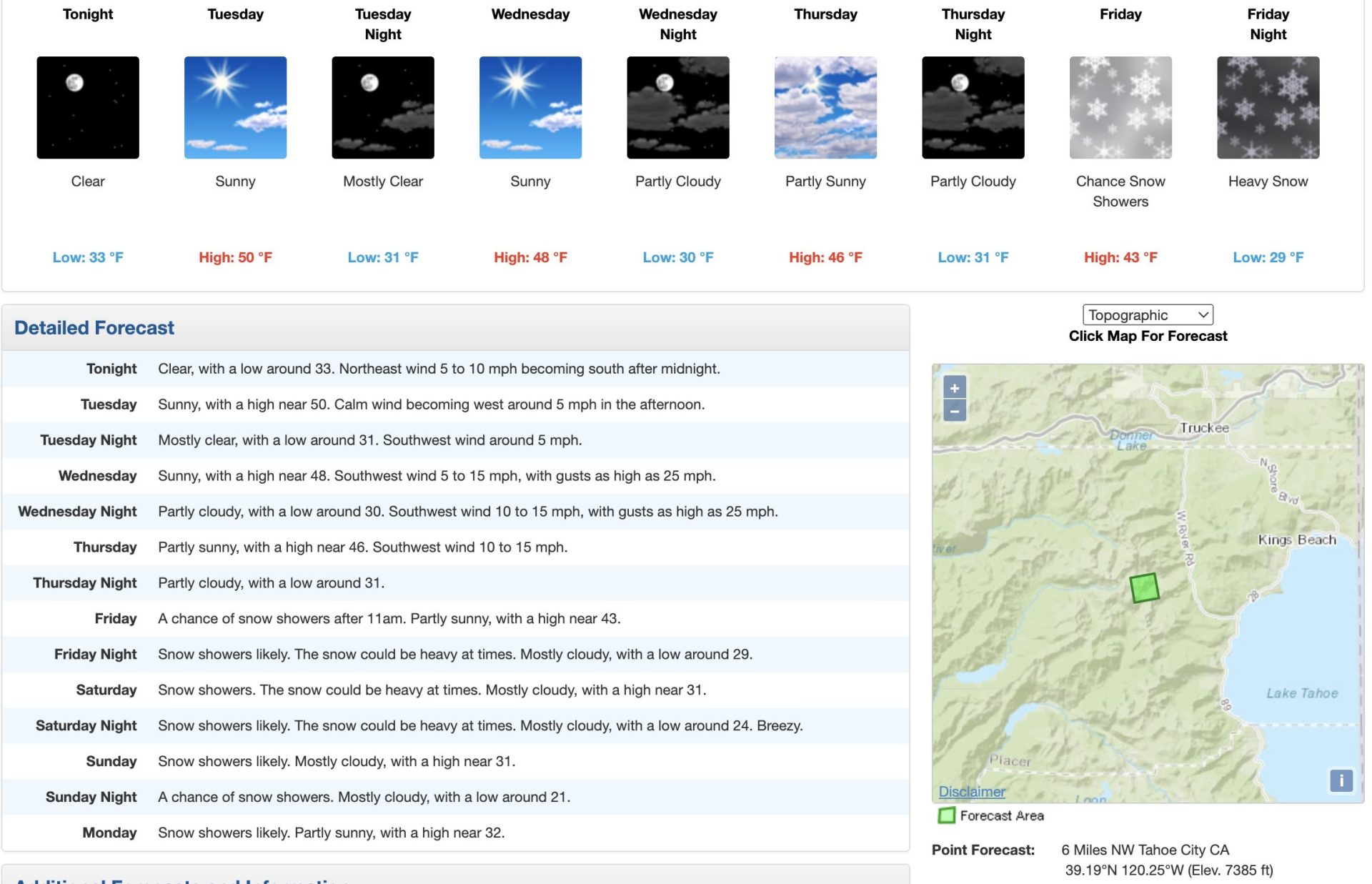Image resolution: width=1372 pixels, height=884 pixels.
Task: Click '6 Miles NW Tahoe City CA' text
Action: 1145,850
